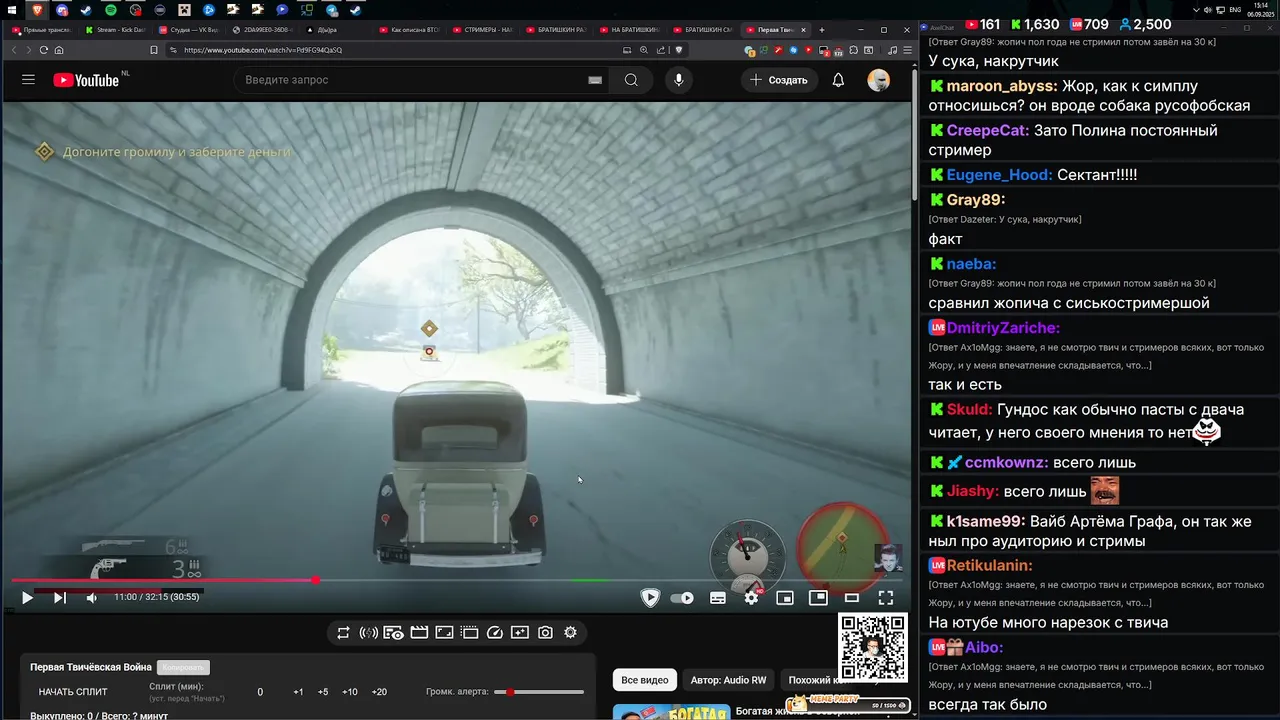Mute the video player volume
The image size is (1280, 720).
coord(91,598)
